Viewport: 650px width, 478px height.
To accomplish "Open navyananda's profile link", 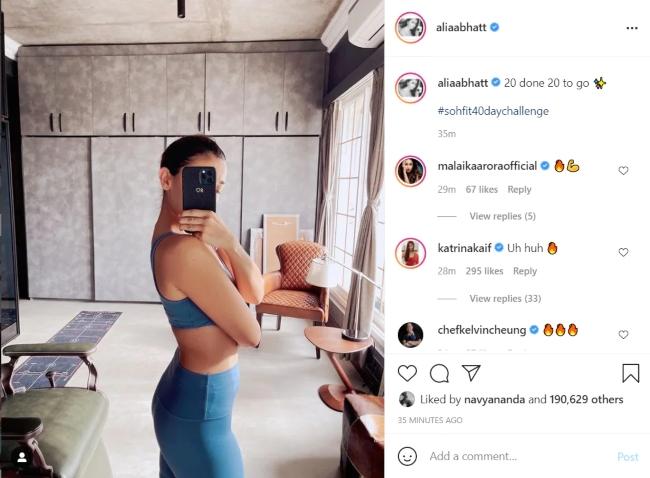I will (x=495, y=399).
